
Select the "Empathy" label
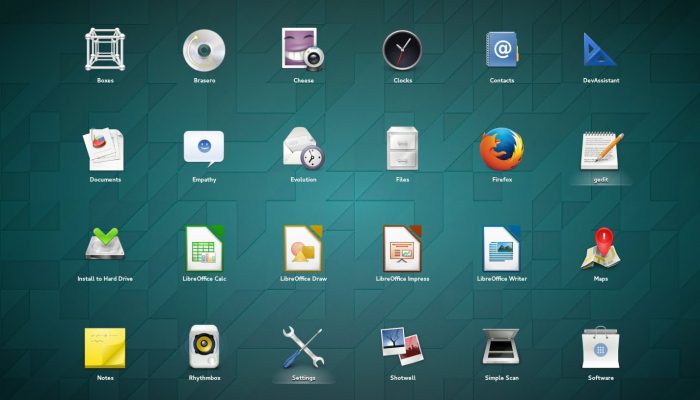(204, 179)
